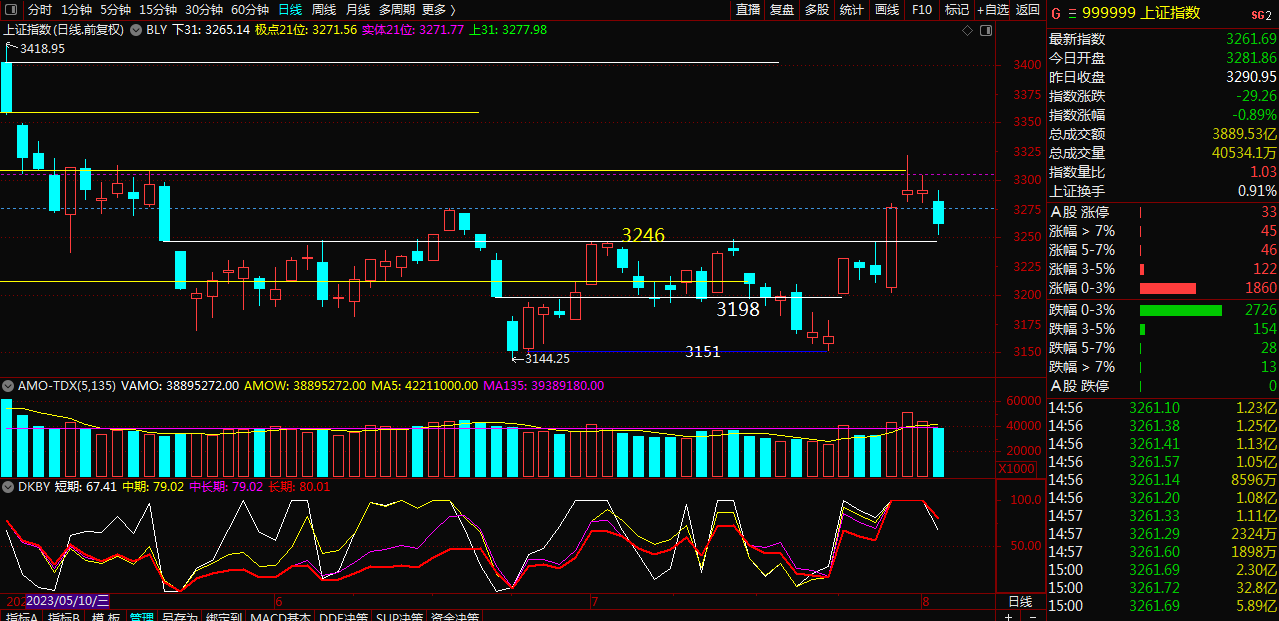The width and height of the screenshot is (1279, 621).
Task: Open the BLY indicator dropdown arrow
Action: point(138,30)
